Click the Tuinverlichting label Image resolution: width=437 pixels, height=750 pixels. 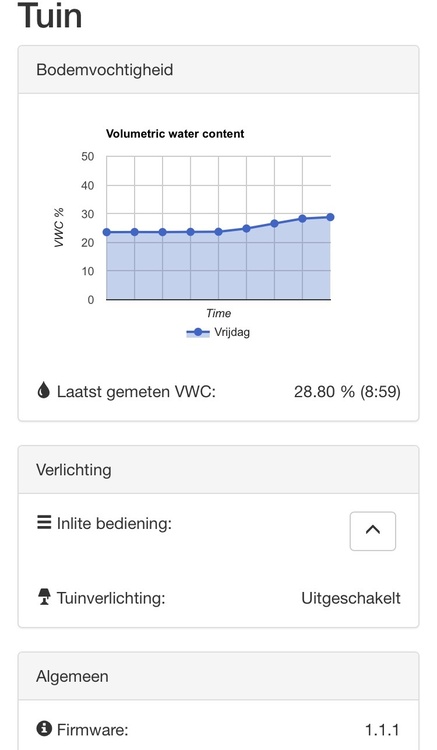pyautogui.click(x=111, y=598)
